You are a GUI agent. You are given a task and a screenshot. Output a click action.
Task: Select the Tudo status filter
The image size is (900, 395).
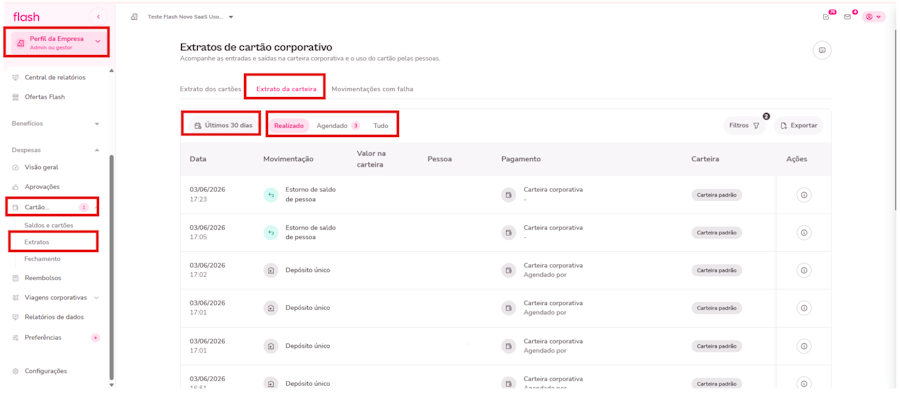coord(381,125)
